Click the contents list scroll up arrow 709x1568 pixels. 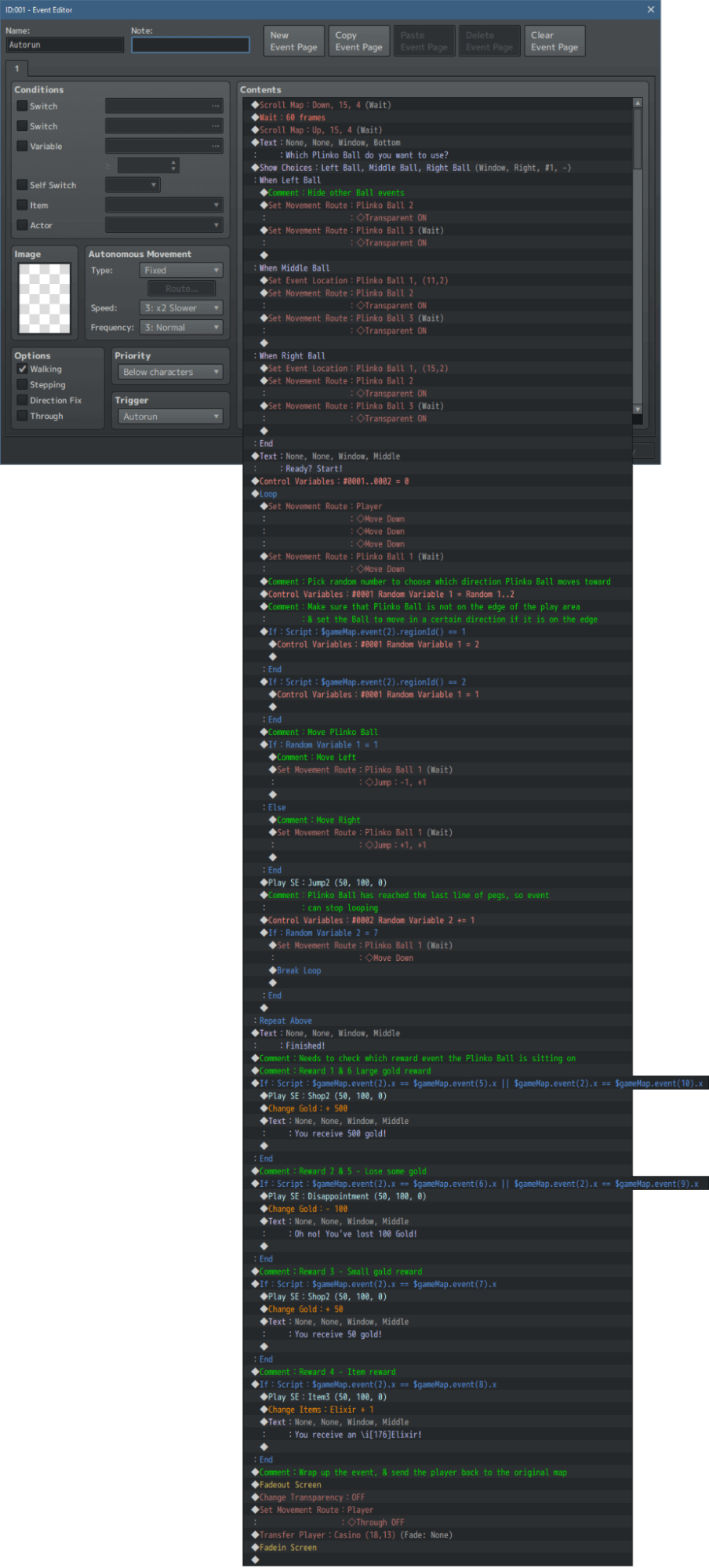638,103
